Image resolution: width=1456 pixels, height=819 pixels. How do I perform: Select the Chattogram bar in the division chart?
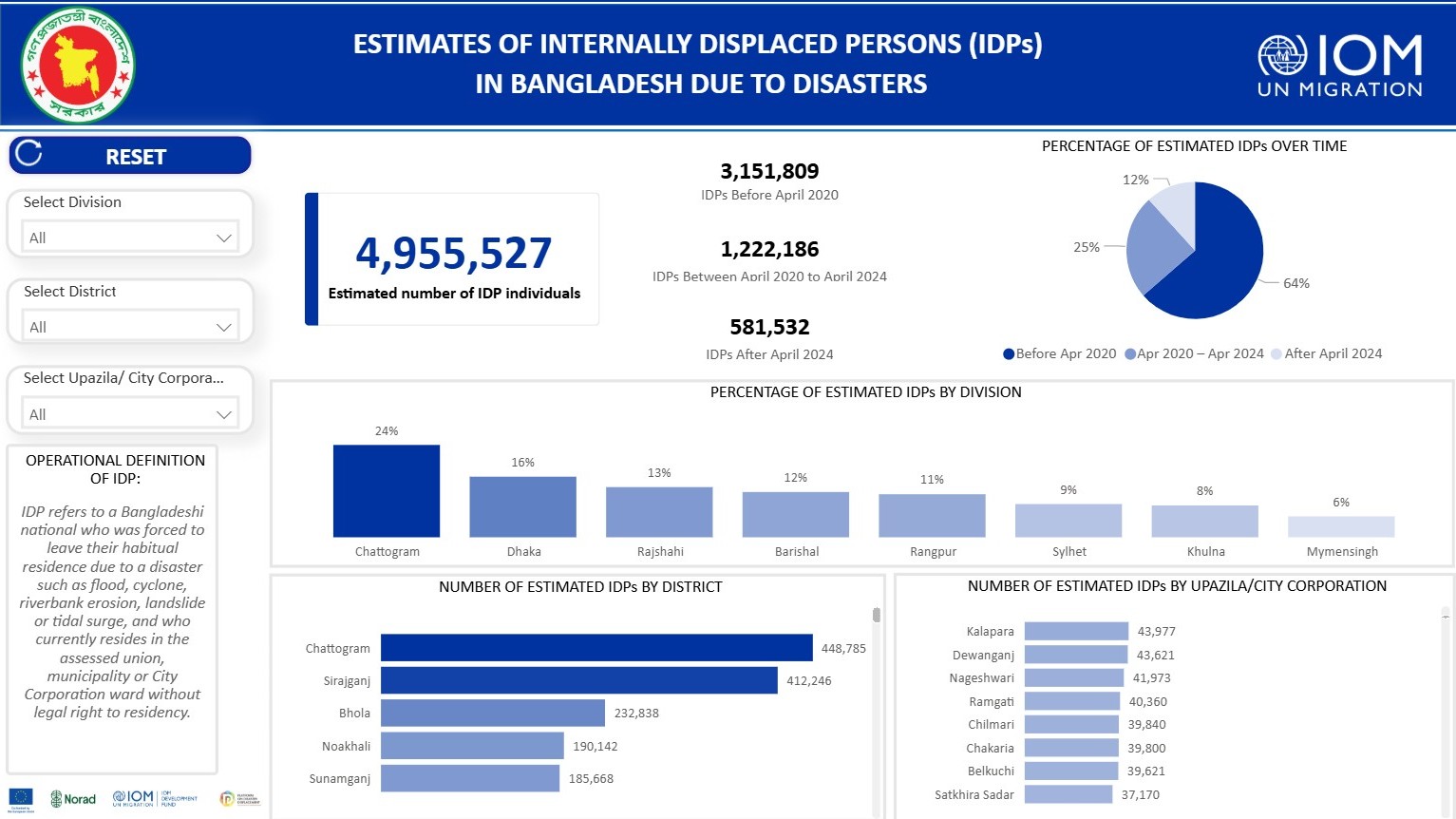click(386, 490)
